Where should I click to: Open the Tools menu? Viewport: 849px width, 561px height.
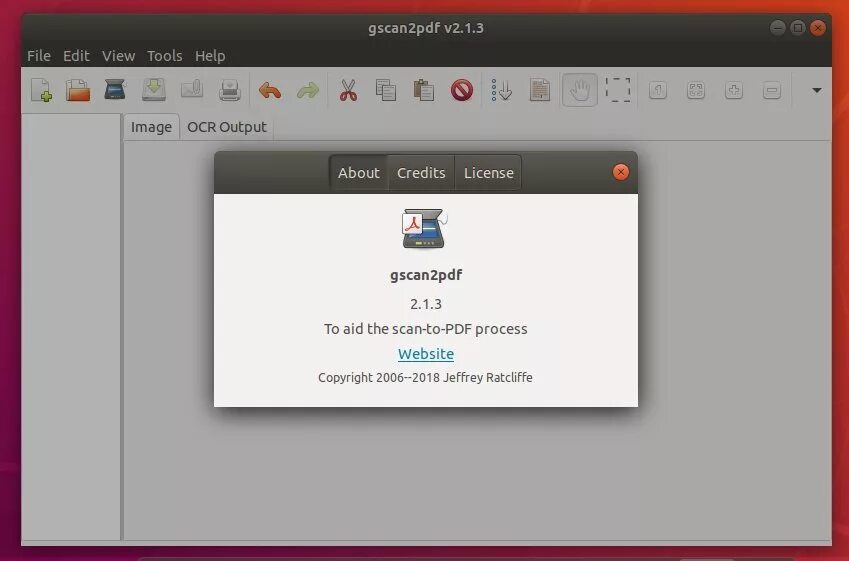point(165,56)
